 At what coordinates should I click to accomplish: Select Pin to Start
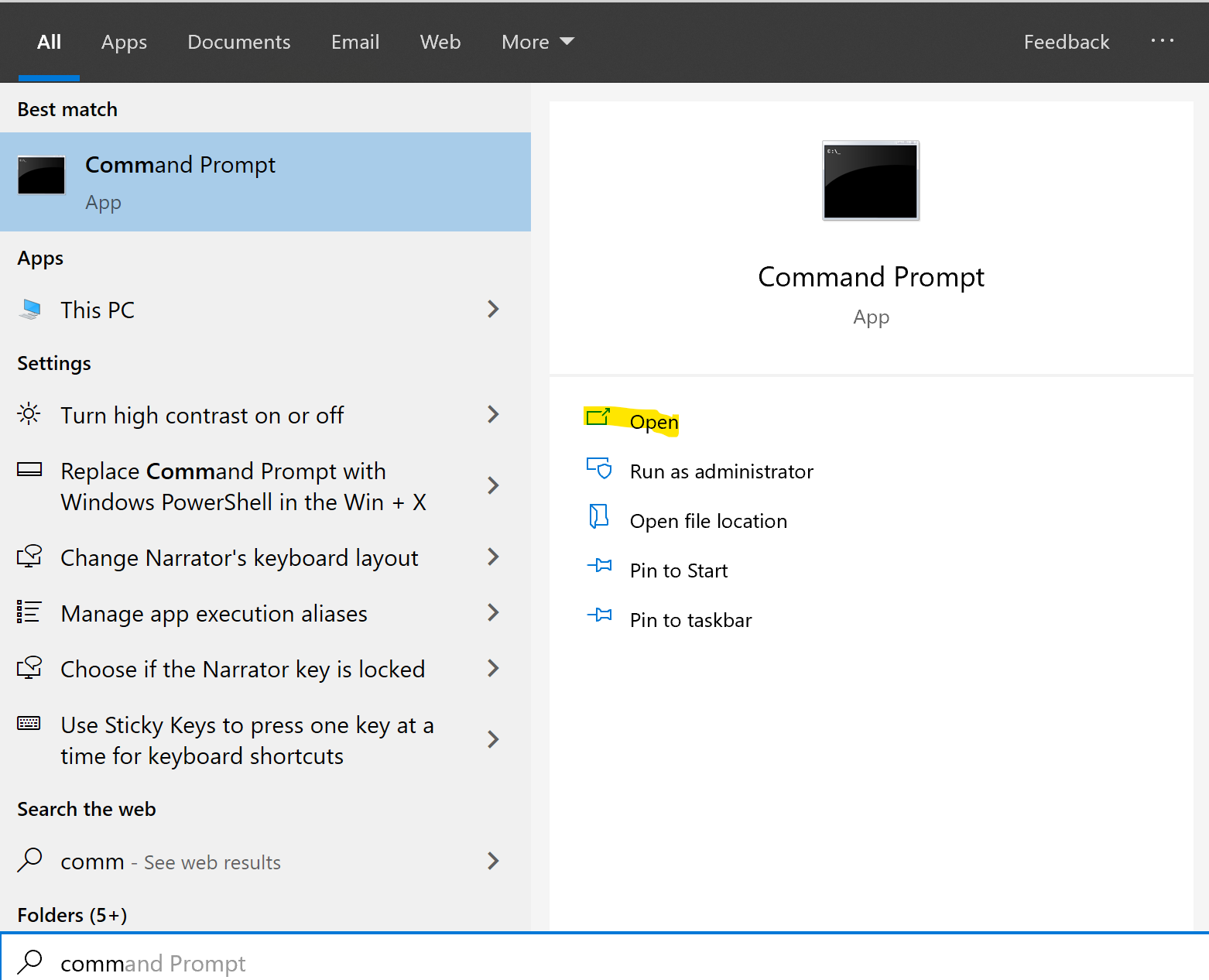679,571
